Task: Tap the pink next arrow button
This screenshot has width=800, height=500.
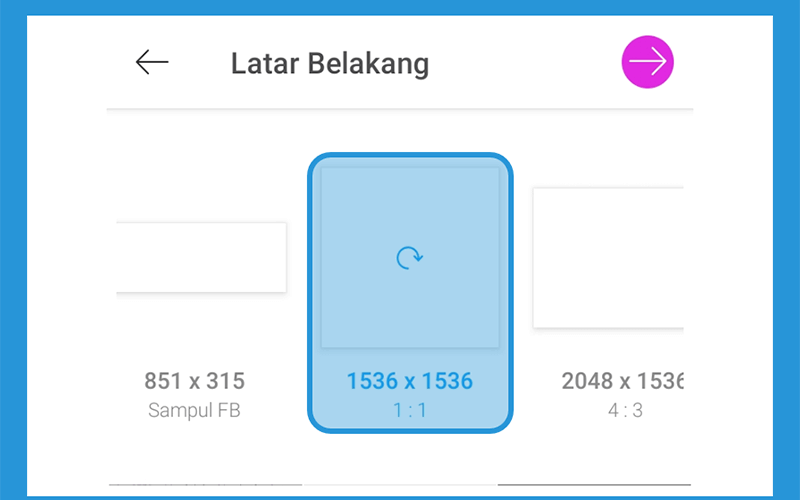Action: [x=647, y=62]
